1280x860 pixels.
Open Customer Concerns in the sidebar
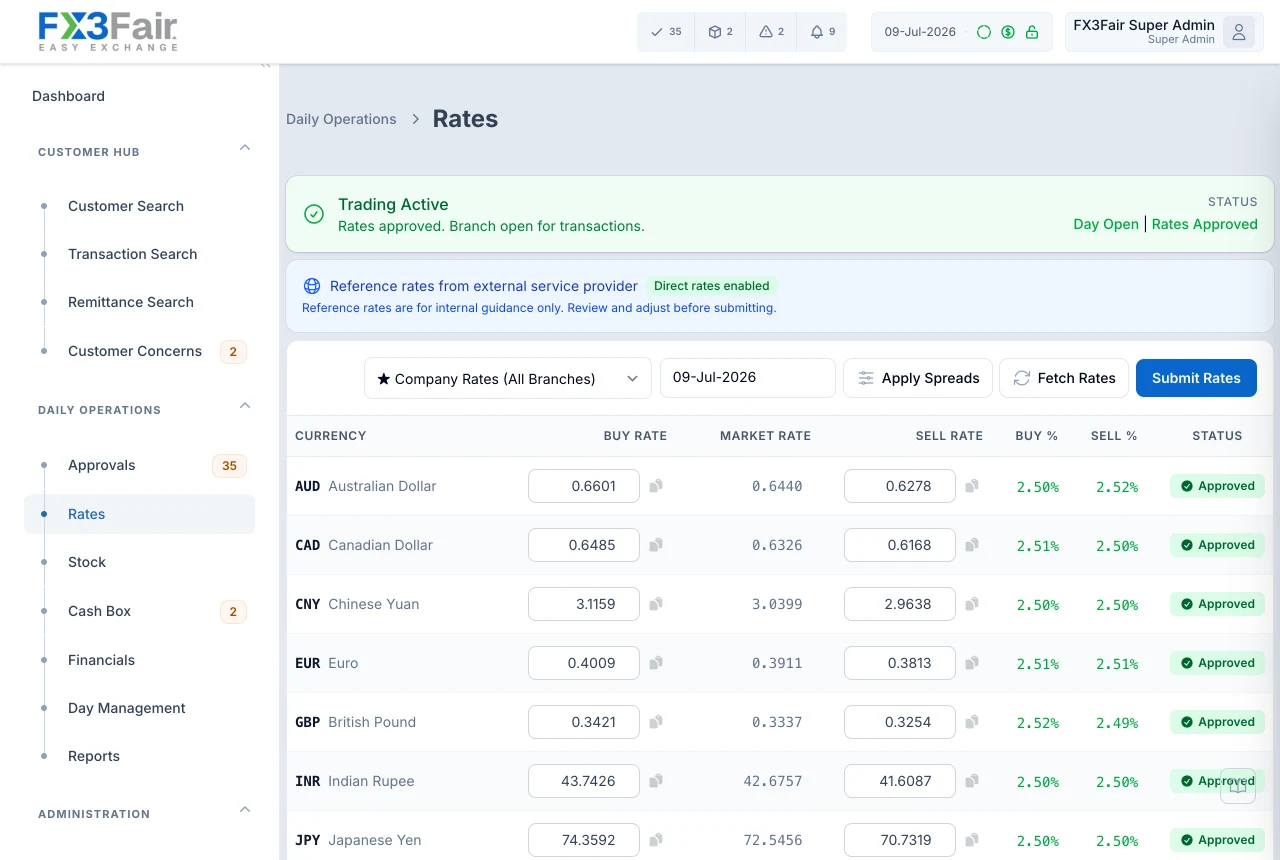(x=135, y=351)
